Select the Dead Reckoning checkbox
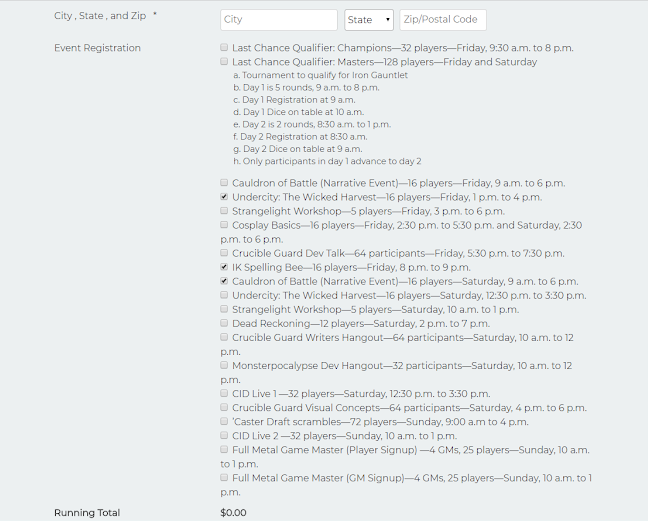 click(x=224, y=324)
